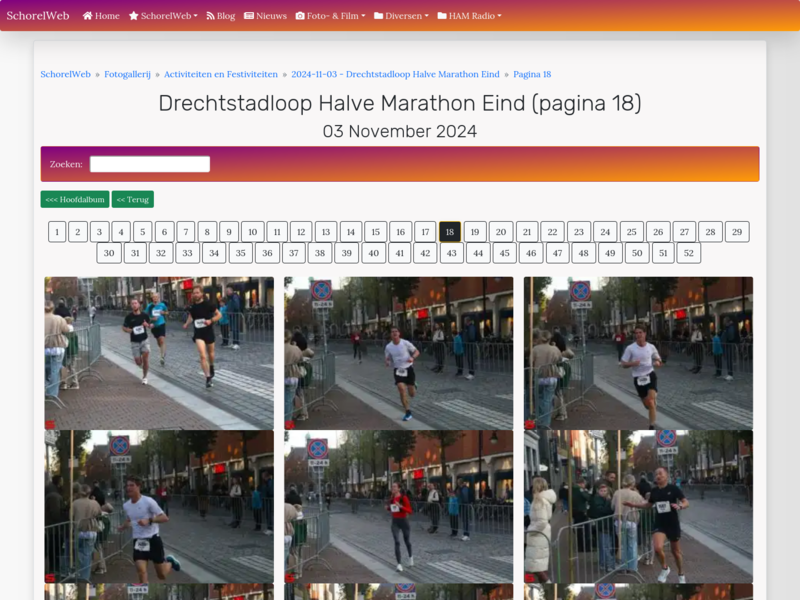Click the Fotogallerij breadcrumb link
Viewport: 800px width, 600px height.
click(128, 74)
